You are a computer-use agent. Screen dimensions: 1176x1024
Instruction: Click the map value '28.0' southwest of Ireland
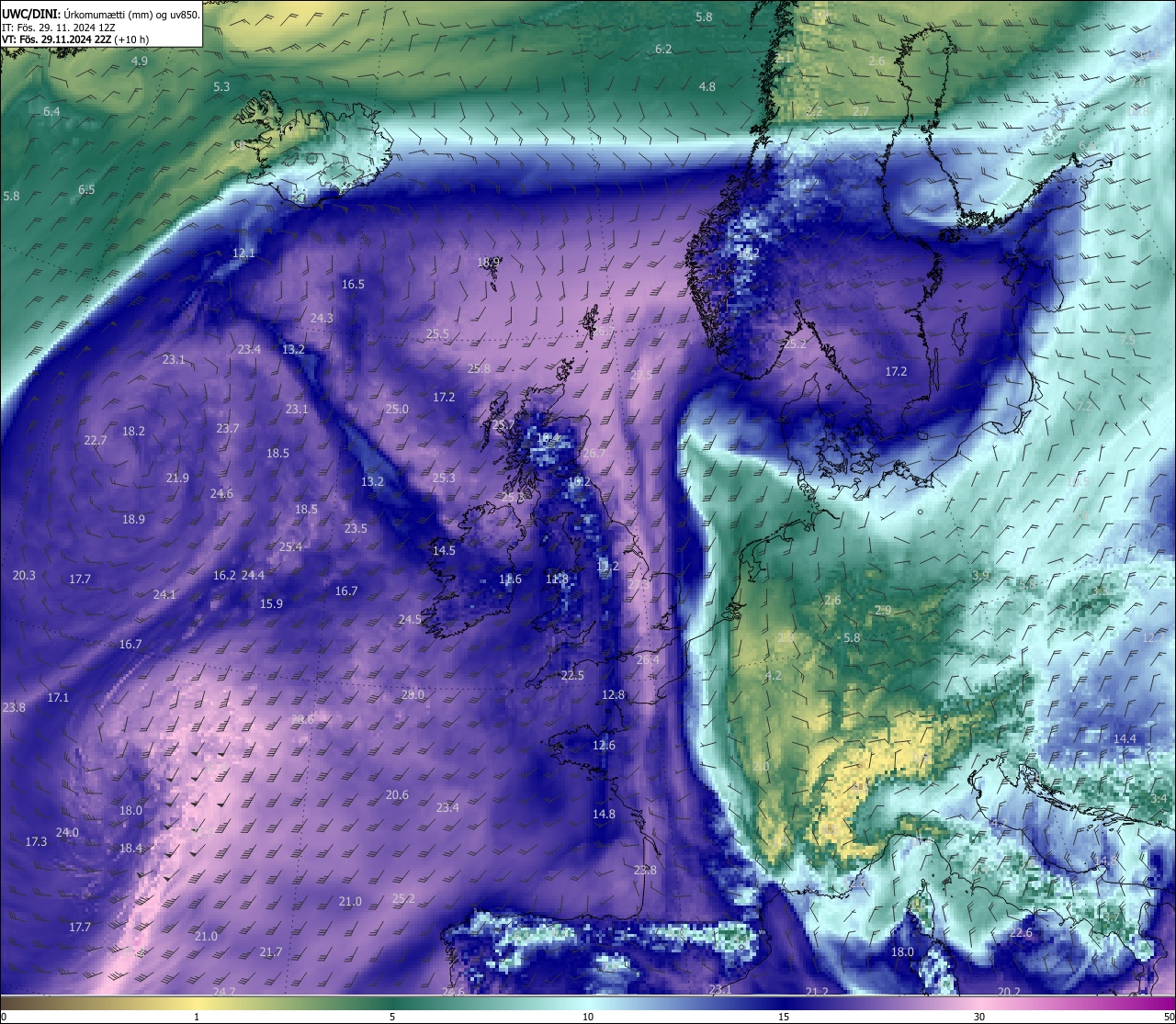coord(413,695)
